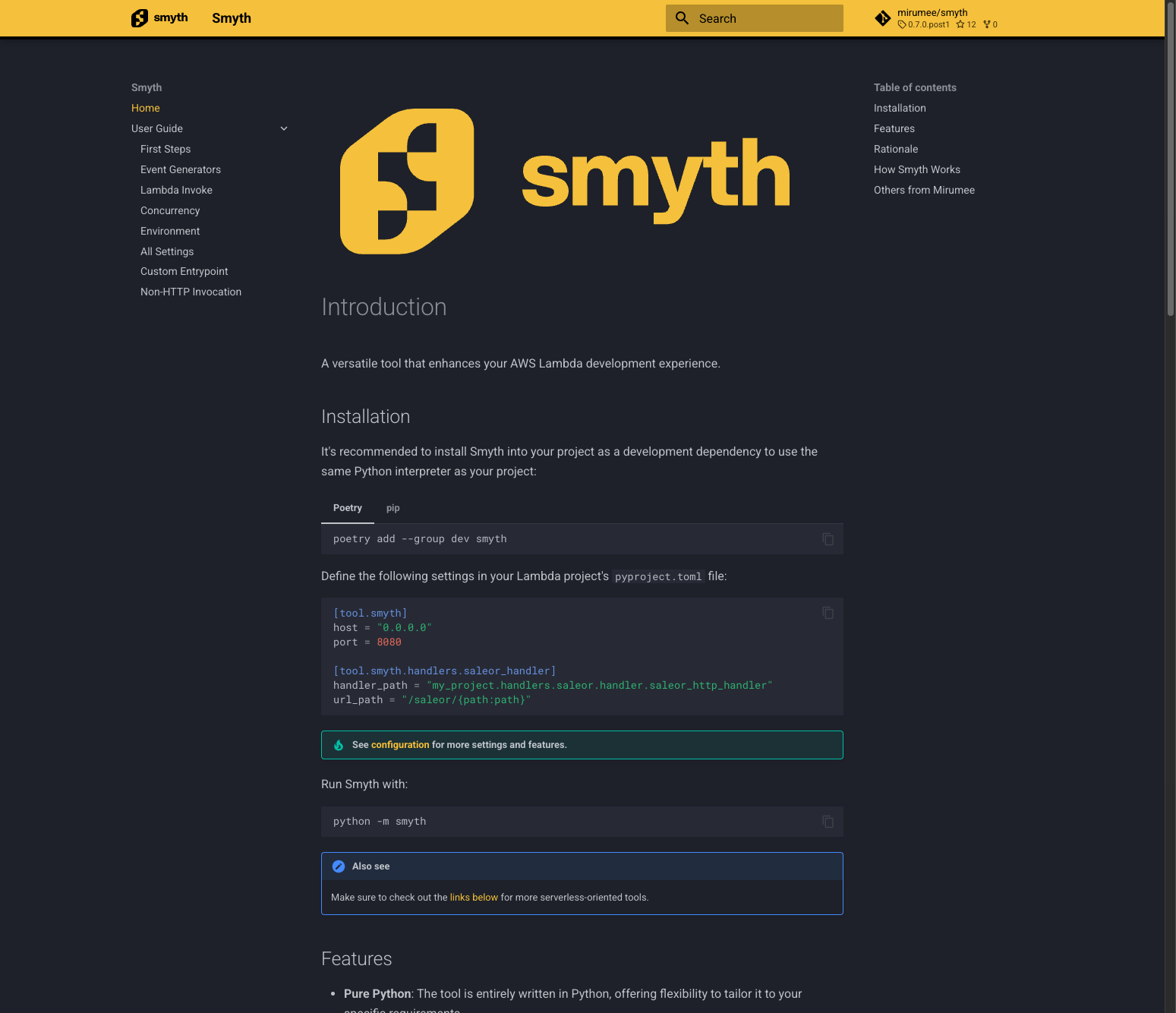Screen dimensions: 1176x1013
Task: Click the Smyth header title
Action: [232, 18]
